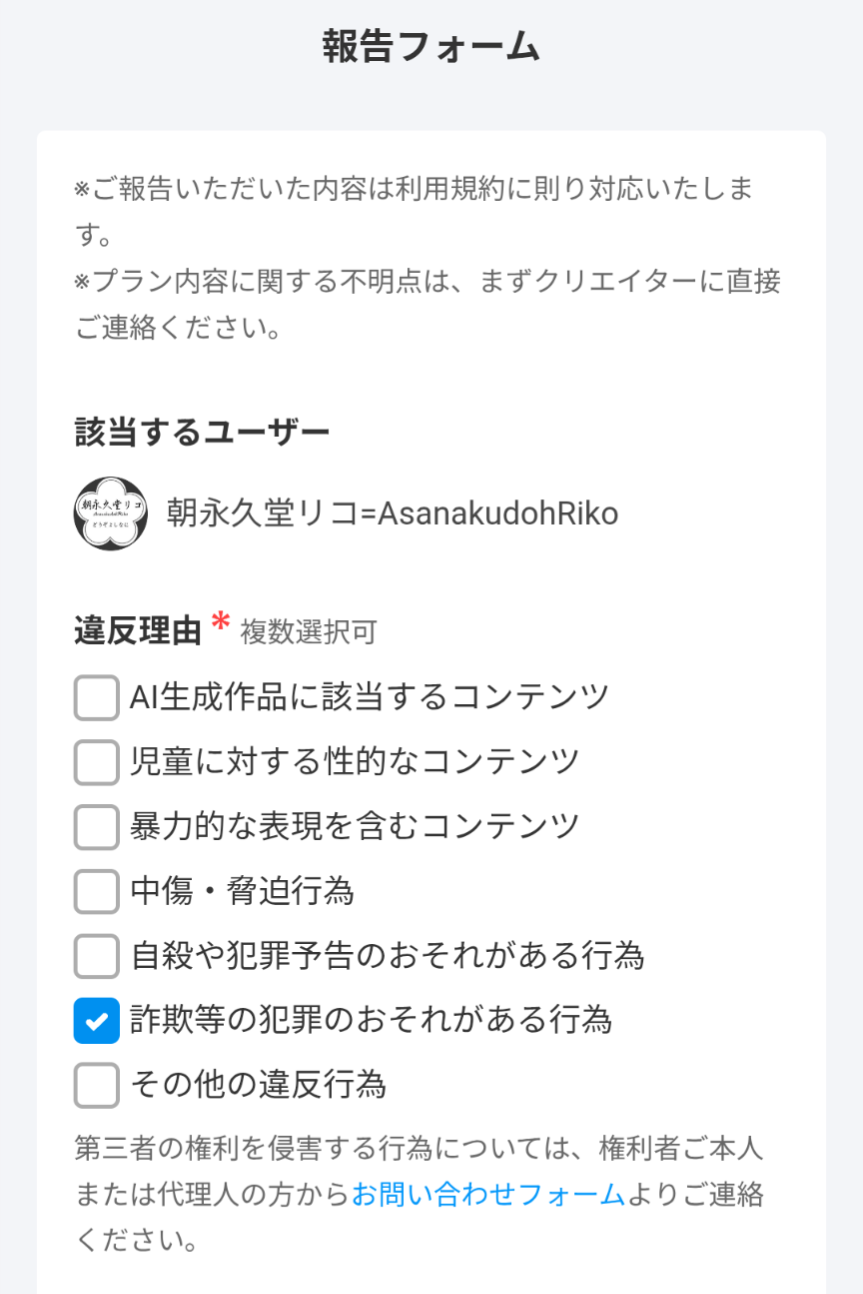Check the 自殺や犯罪予告のおそれがある行為 box
This screenshot has width=863, height=1294.
pyautogui.click(x=97, y=956)
